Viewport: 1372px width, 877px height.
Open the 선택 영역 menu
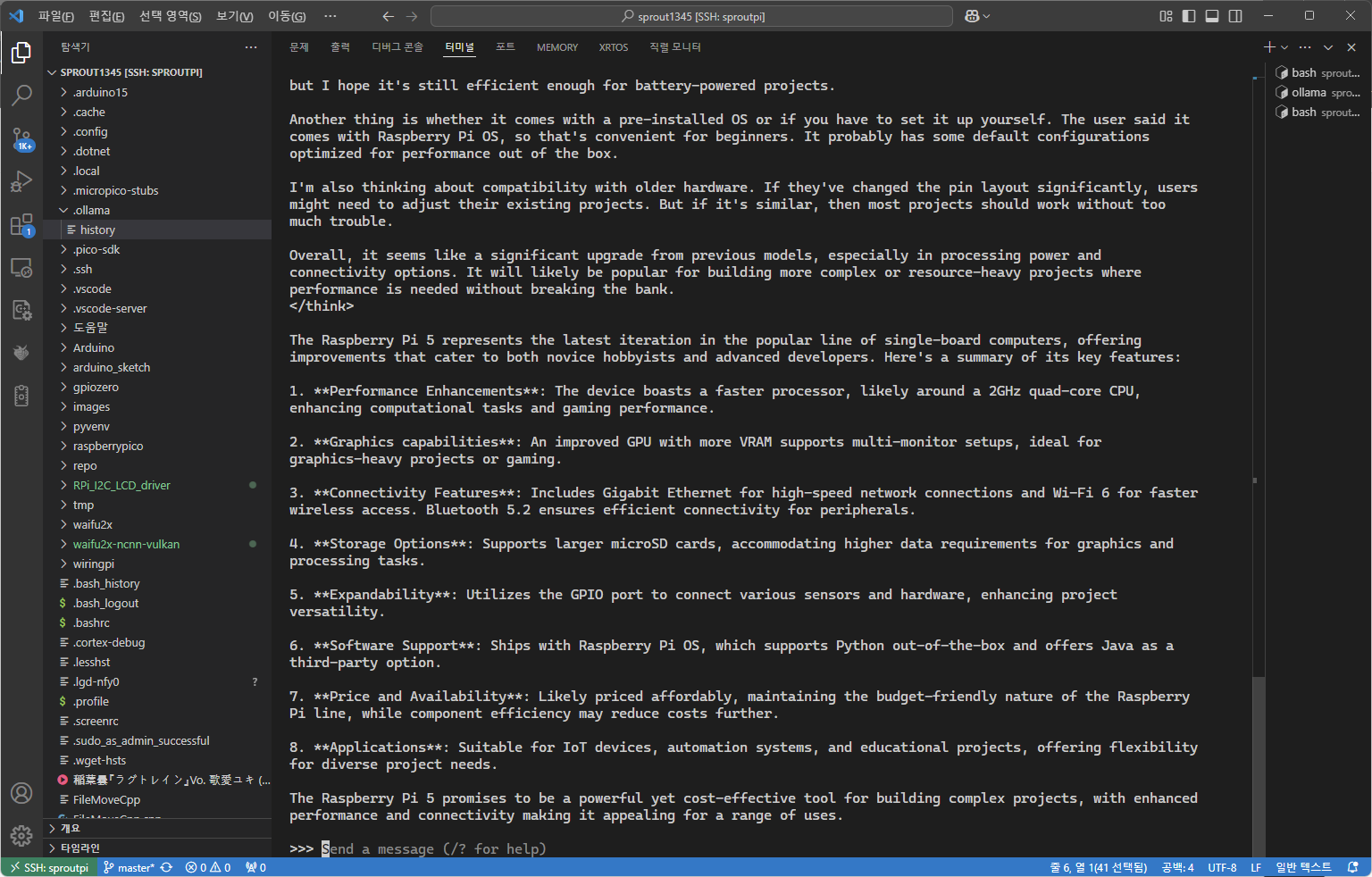[x=171, y=16]
